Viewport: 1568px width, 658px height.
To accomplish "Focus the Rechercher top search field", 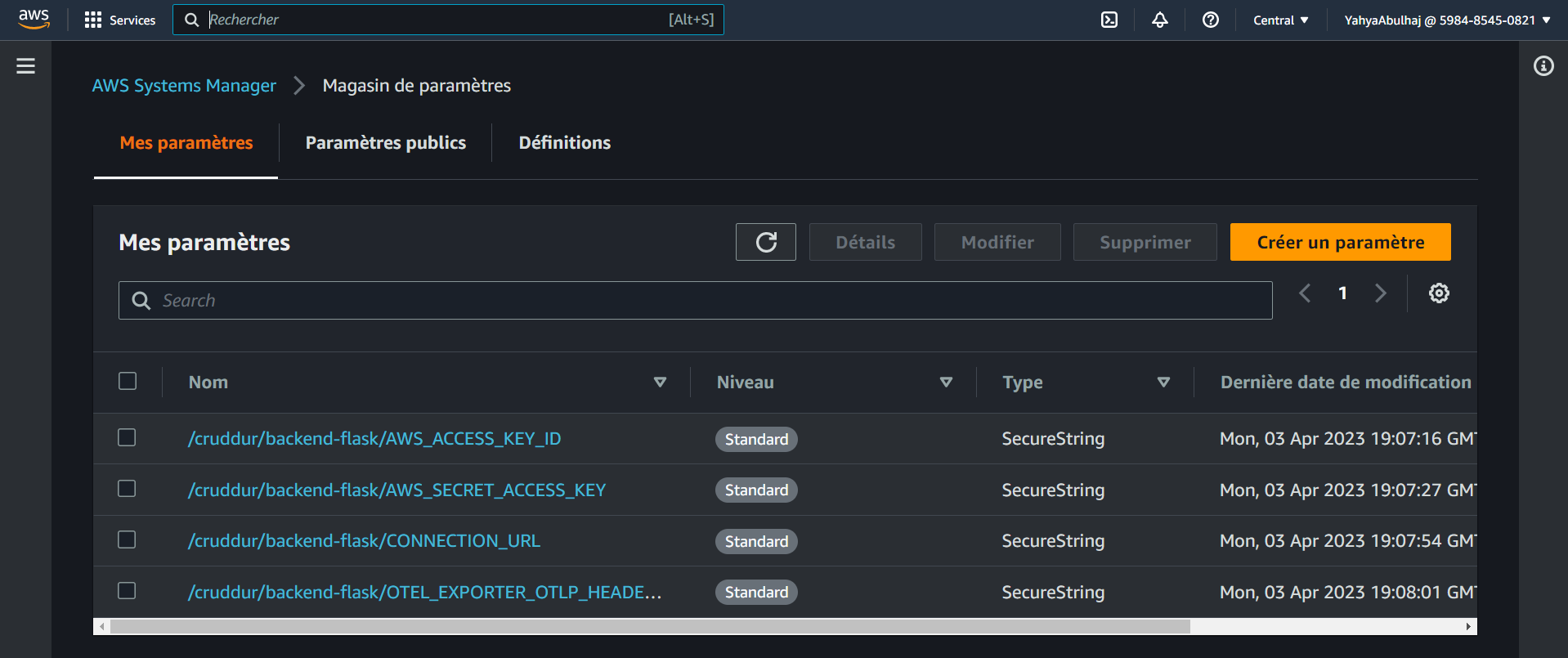I will coord(448,20).
